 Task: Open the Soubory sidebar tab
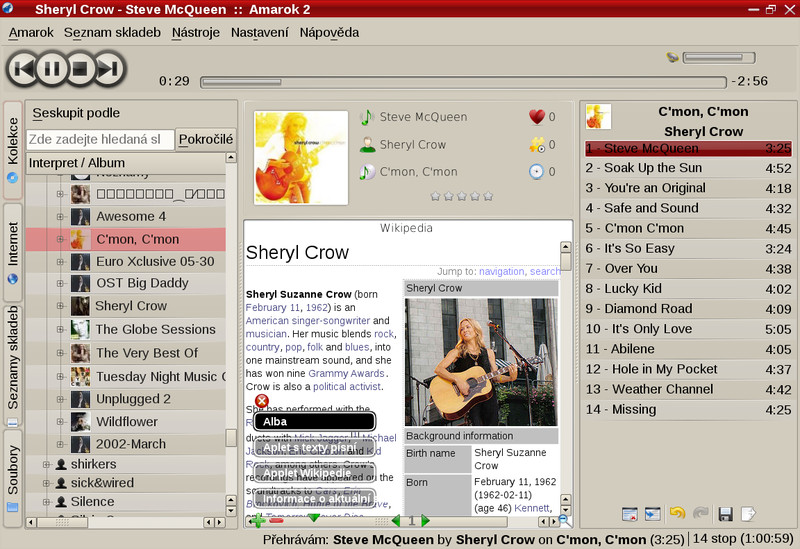[13, 479]
